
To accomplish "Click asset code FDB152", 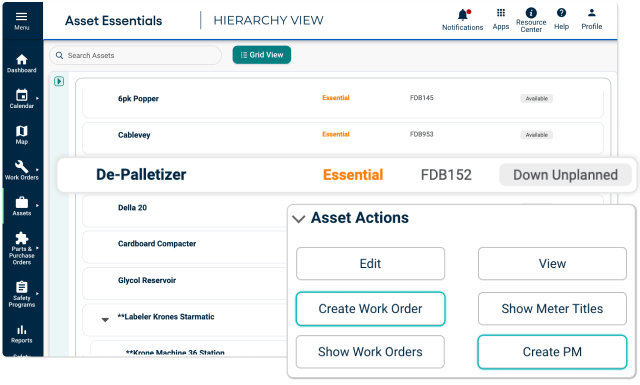I will (x=446, y=175).
